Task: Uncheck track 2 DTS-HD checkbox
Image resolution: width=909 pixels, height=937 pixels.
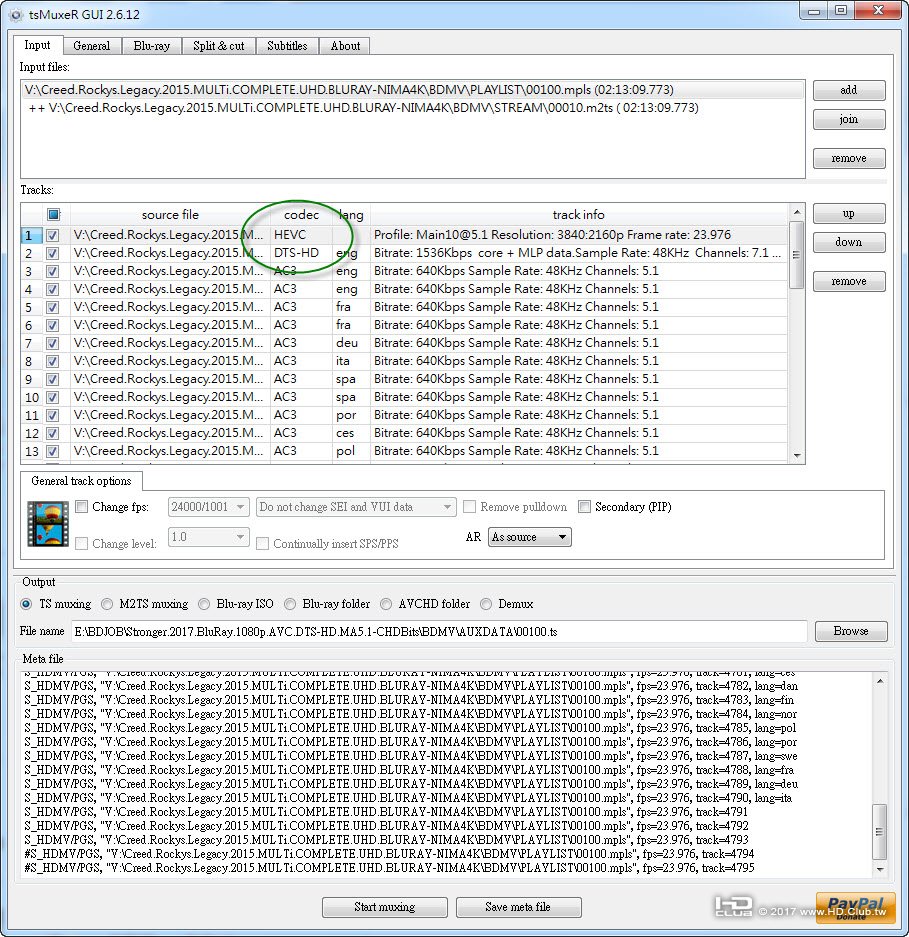Action: point(53,253)
